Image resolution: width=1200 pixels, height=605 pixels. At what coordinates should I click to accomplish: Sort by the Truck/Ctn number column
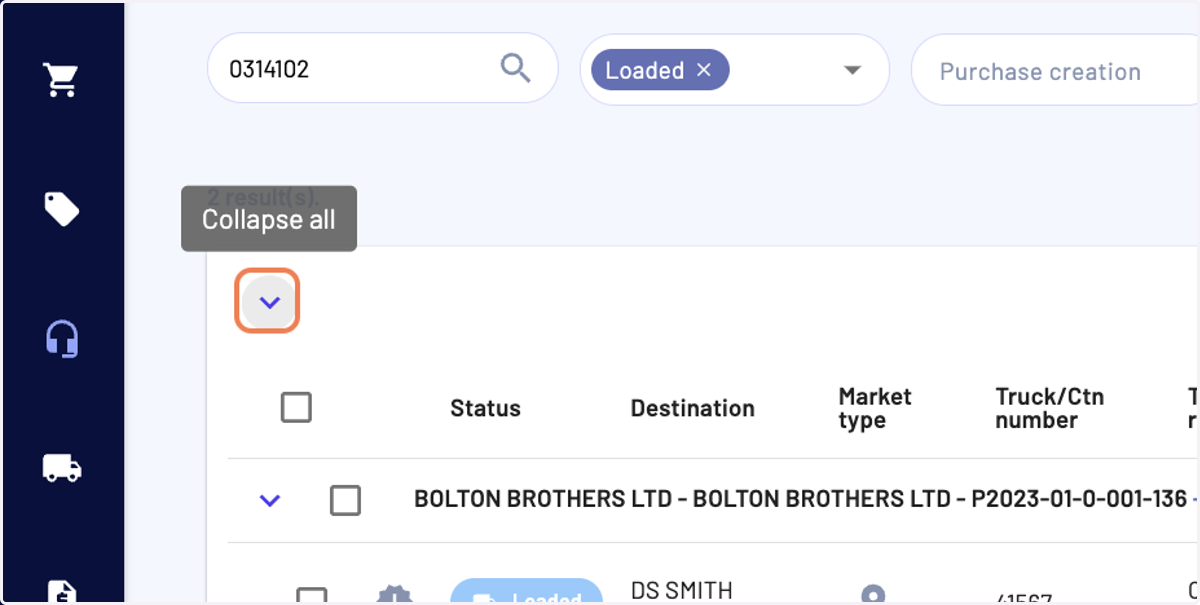(x=1049, y=408)
